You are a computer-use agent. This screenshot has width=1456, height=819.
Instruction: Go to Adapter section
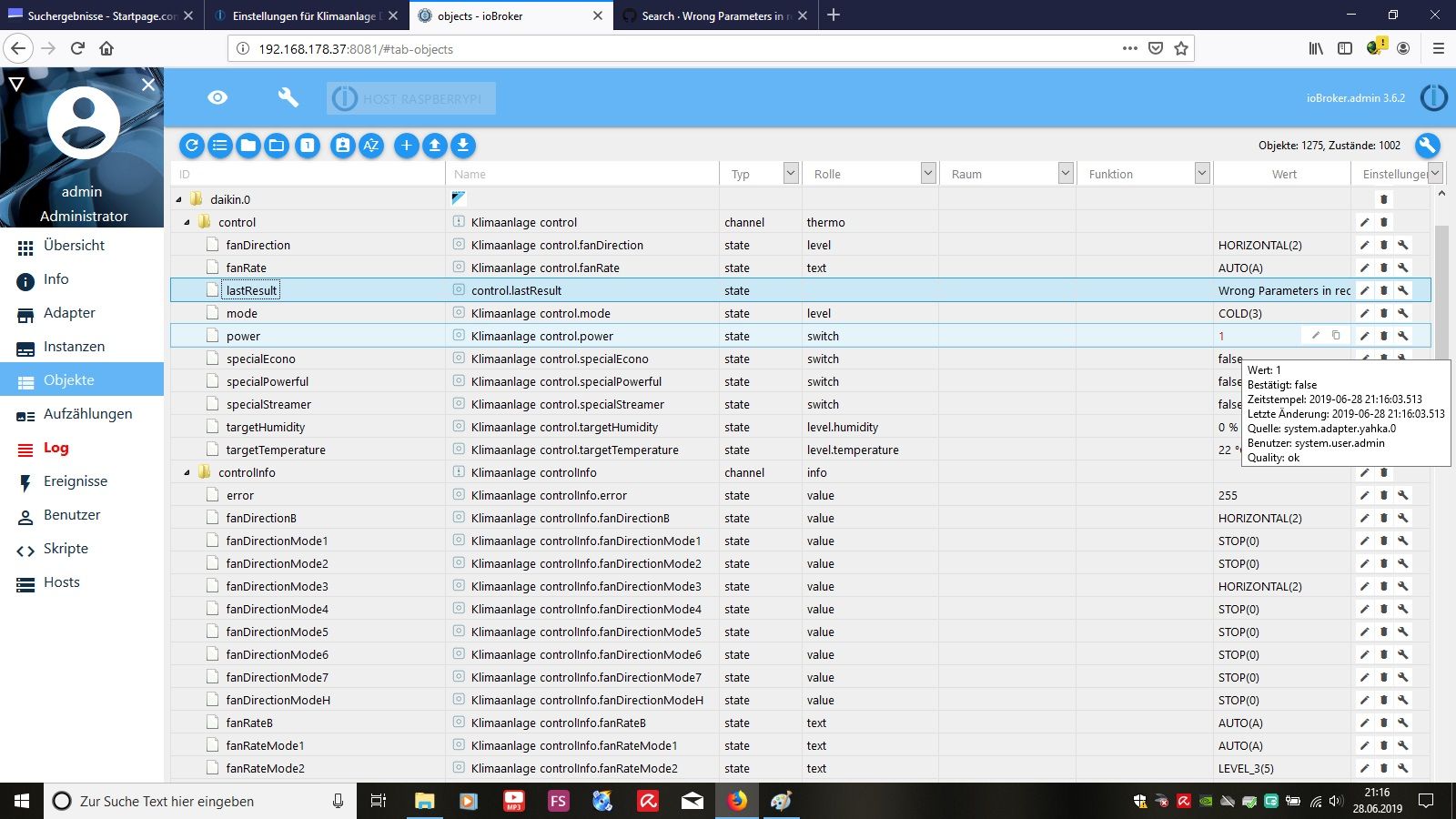tap(82, 313)
